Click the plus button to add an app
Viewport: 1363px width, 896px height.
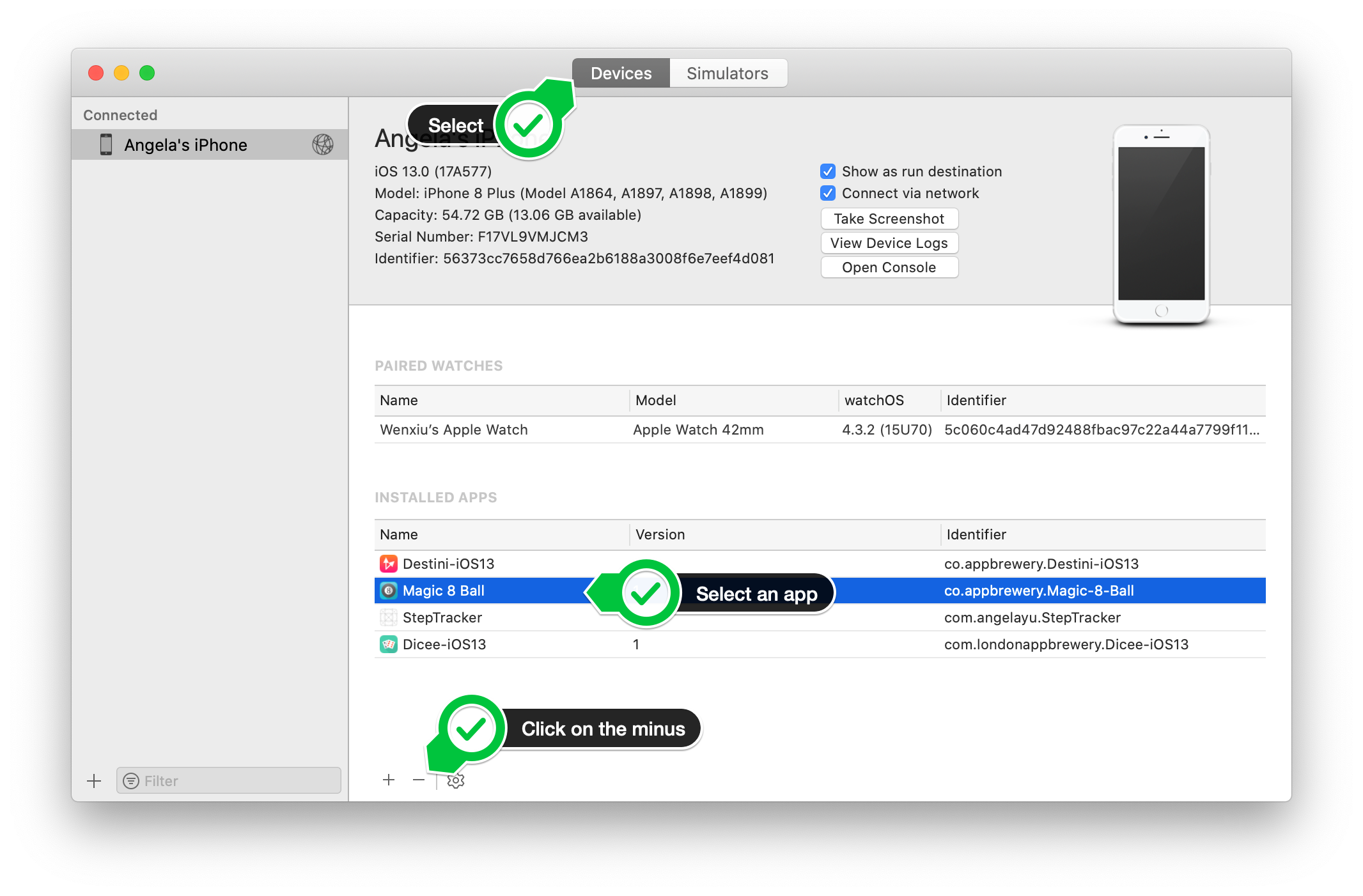[389, 780]
